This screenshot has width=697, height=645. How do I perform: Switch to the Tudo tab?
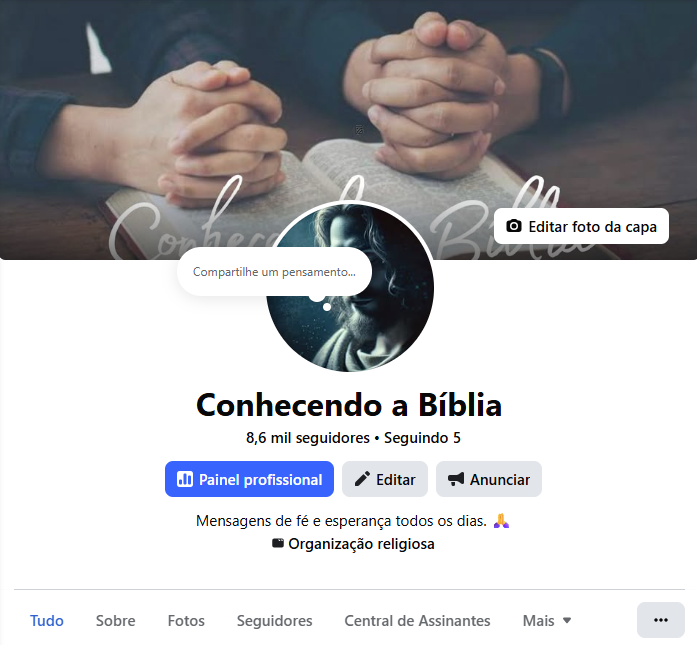(47, 620)
